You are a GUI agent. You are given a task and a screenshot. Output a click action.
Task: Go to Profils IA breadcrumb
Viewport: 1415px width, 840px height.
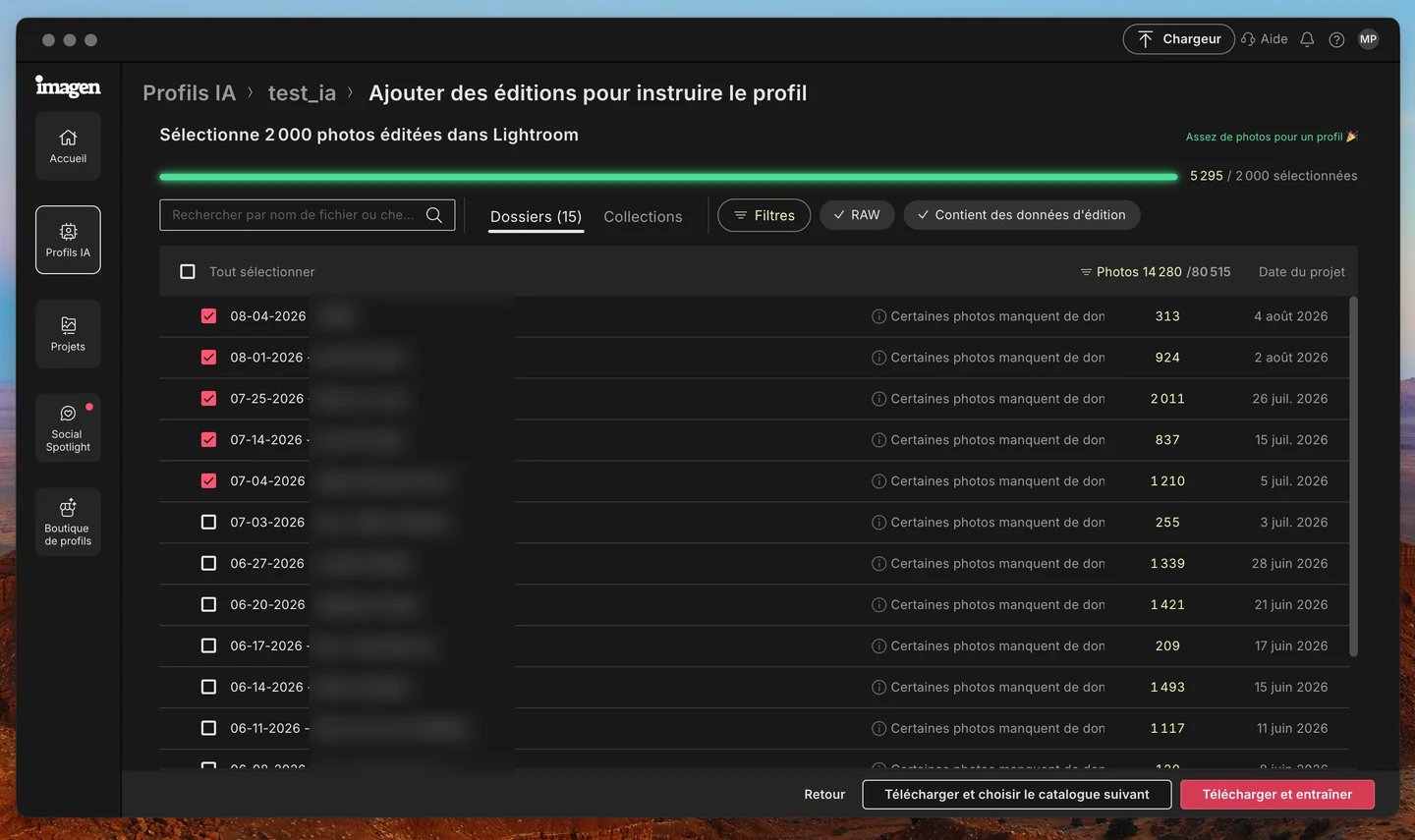coord(189,93)
